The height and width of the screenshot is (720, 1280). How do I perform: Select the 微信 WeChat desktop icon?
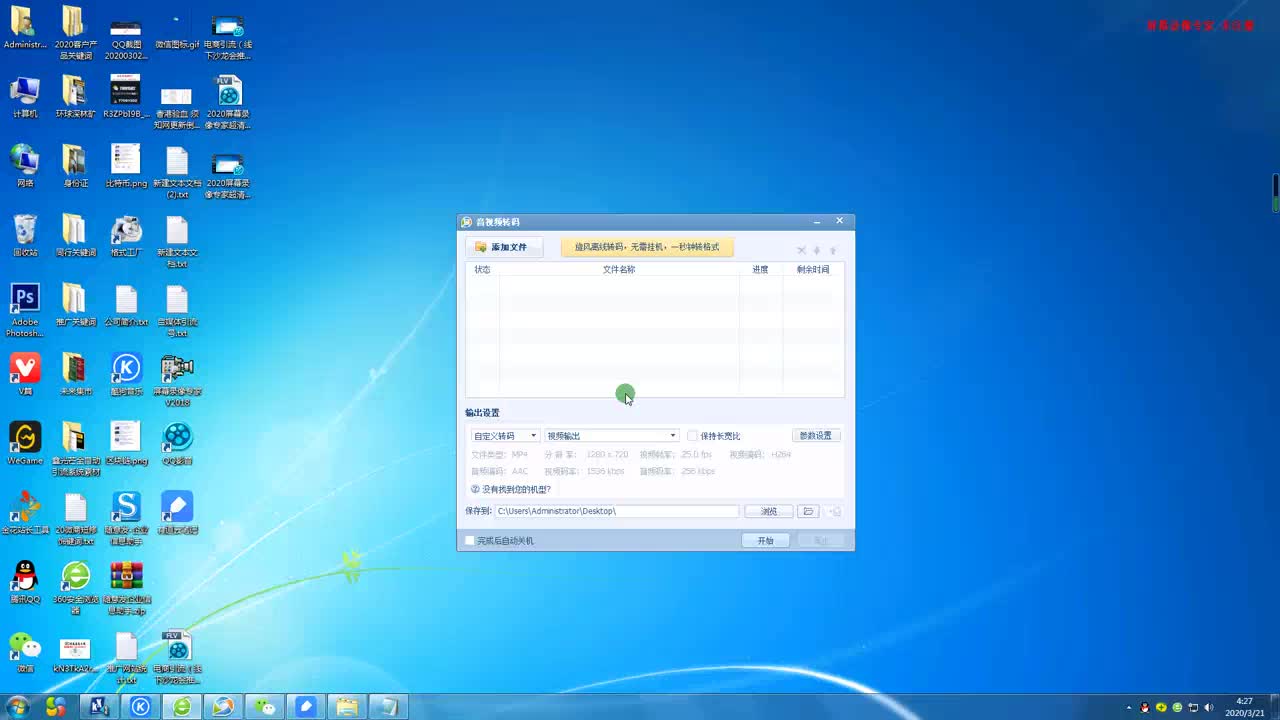(x=25, y=650)
